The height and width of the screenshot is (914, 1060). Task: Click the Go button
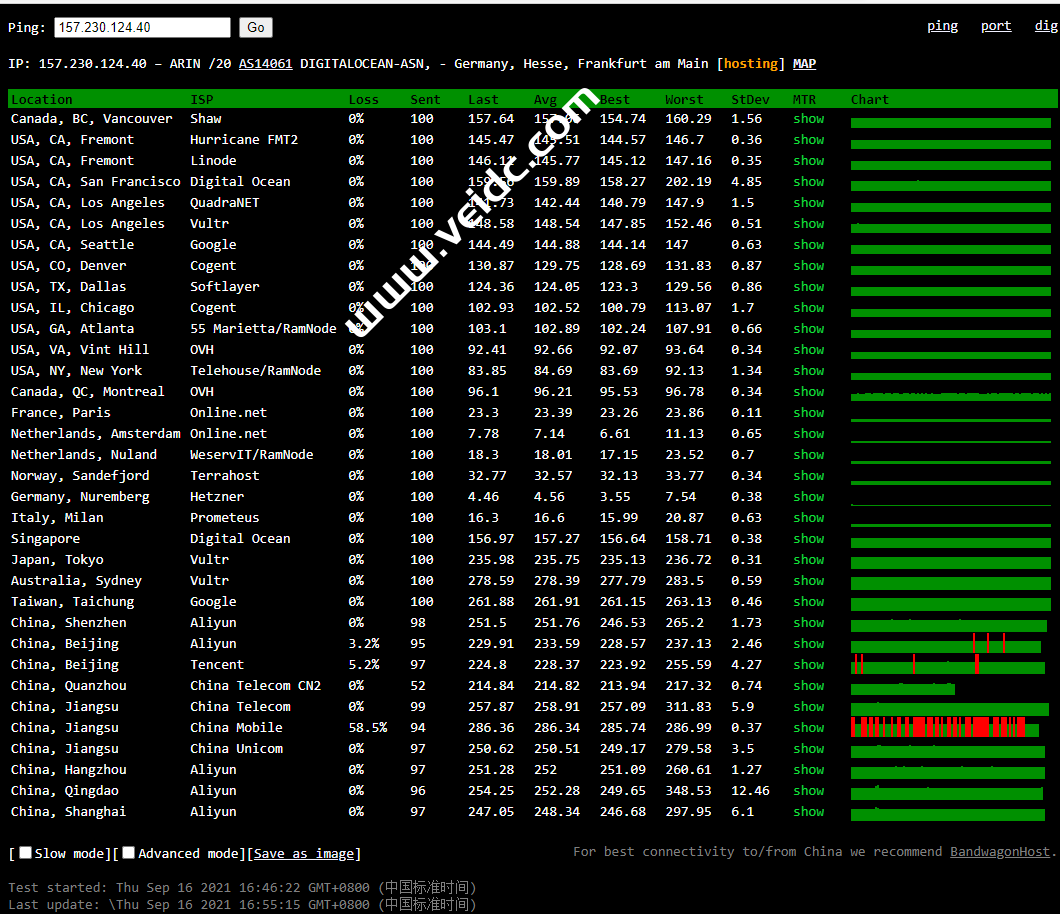coord(256,27)
